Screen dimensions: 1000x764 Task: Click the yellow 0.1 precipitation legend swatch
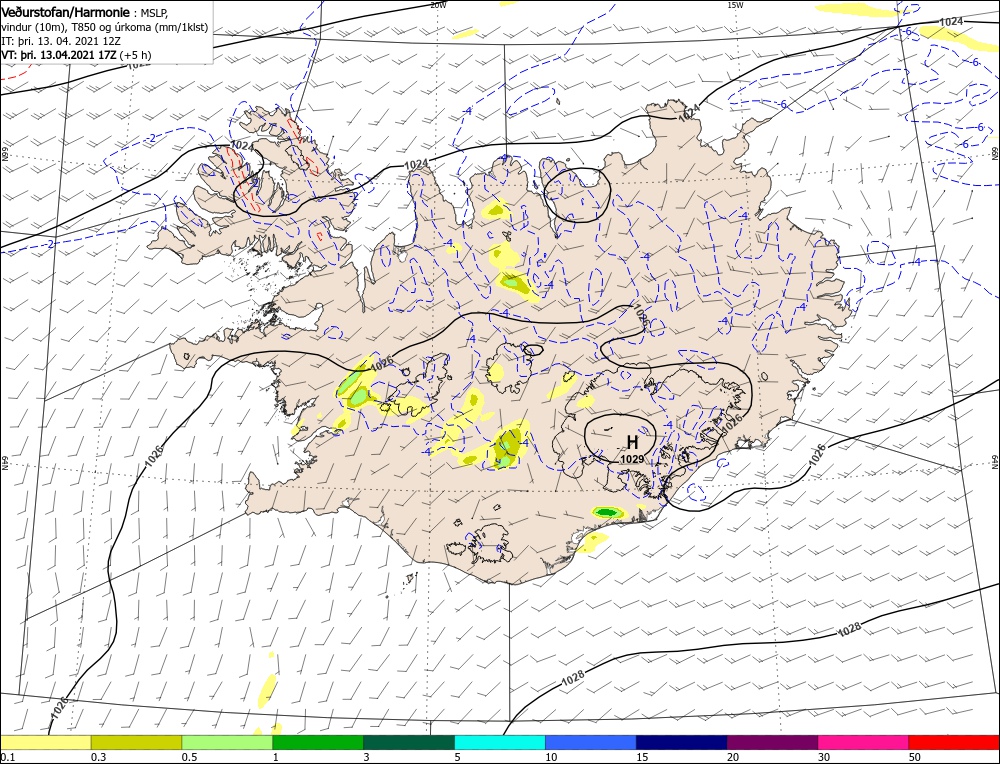point(46,742)
